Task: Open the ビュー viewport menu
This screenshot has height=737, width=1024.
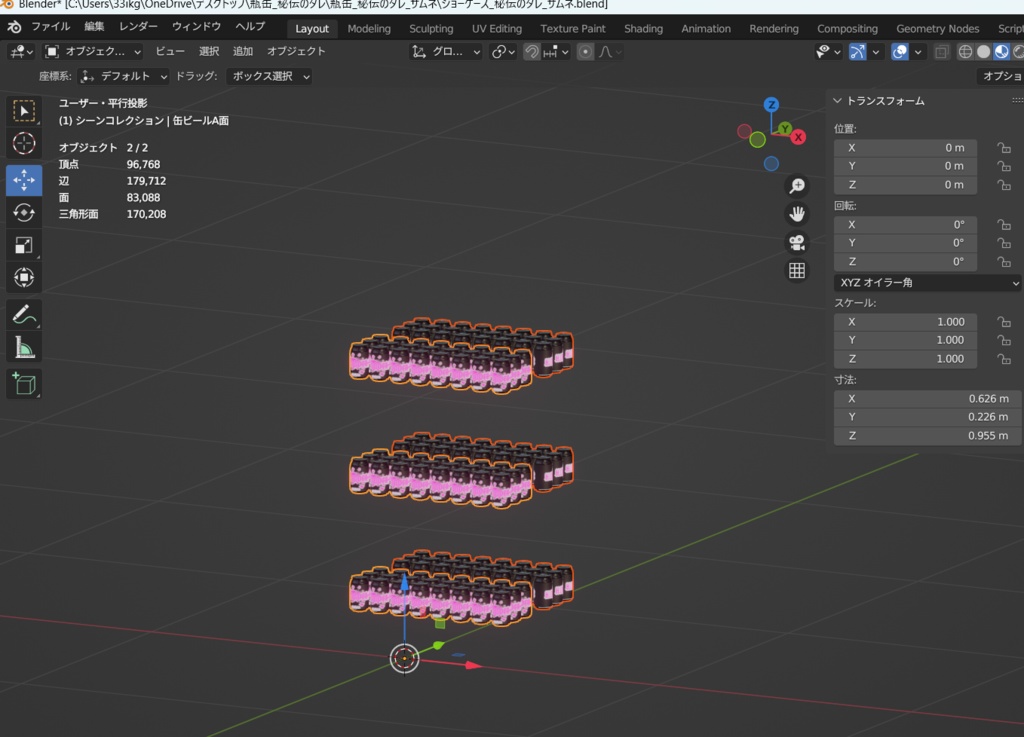Action: (x=170, y=52)
